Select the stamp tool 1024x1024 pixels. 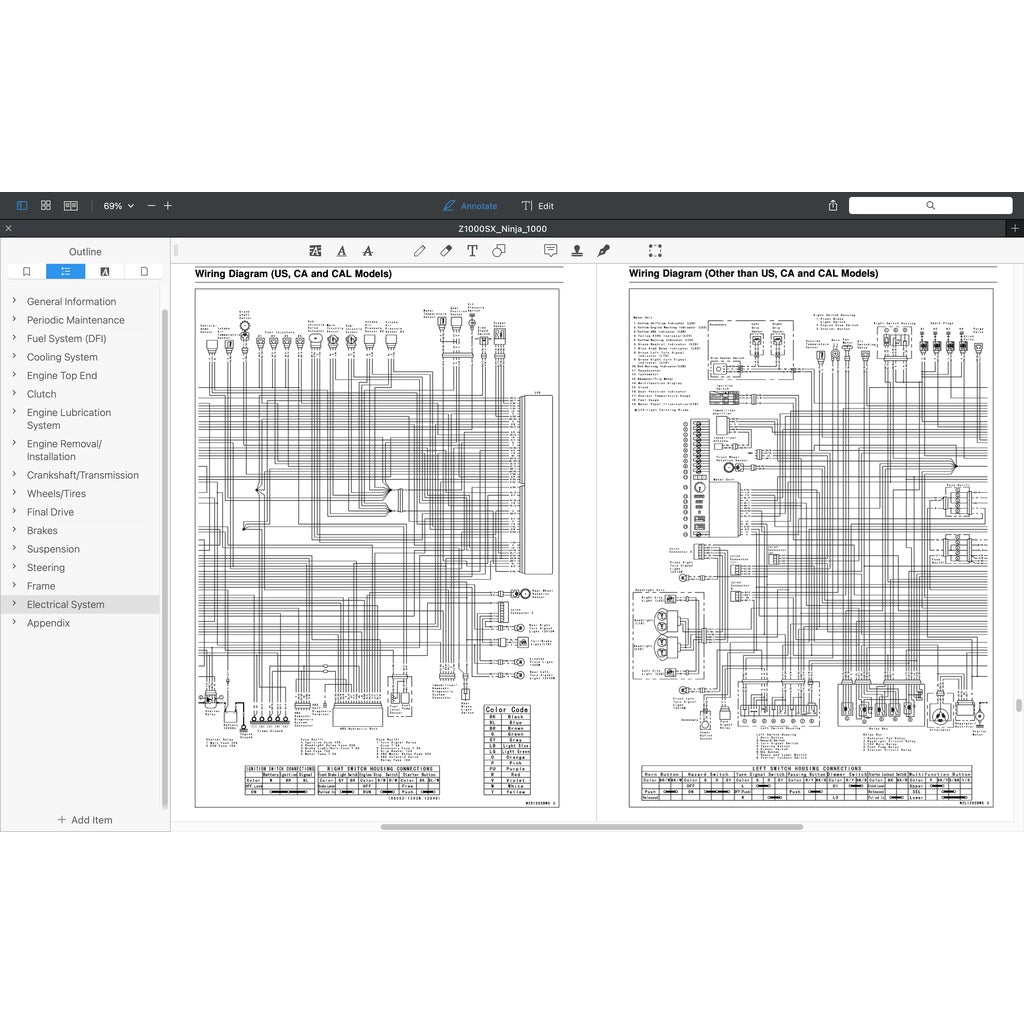click(577, 251)
